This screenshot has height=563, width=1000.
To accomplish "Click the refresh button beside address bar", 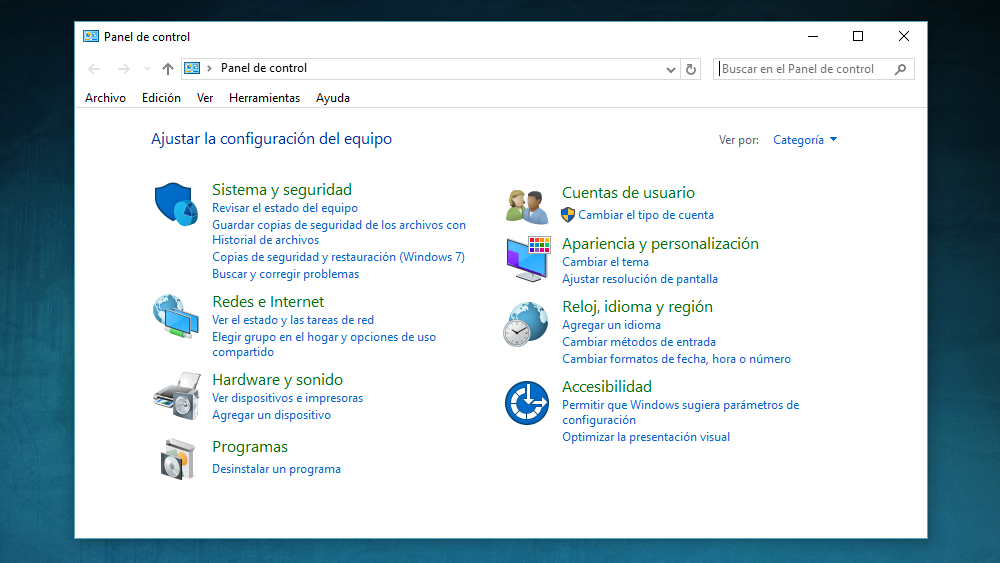I will (x=691, y=69).
